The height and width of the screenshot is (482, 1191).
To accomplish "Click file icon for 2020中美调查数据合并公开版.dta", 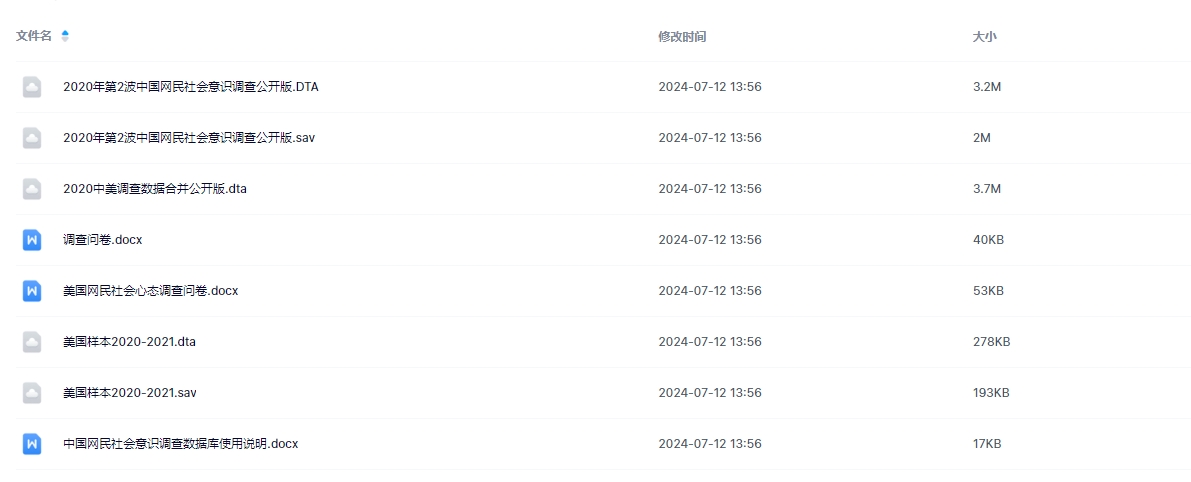I will 32,189.
